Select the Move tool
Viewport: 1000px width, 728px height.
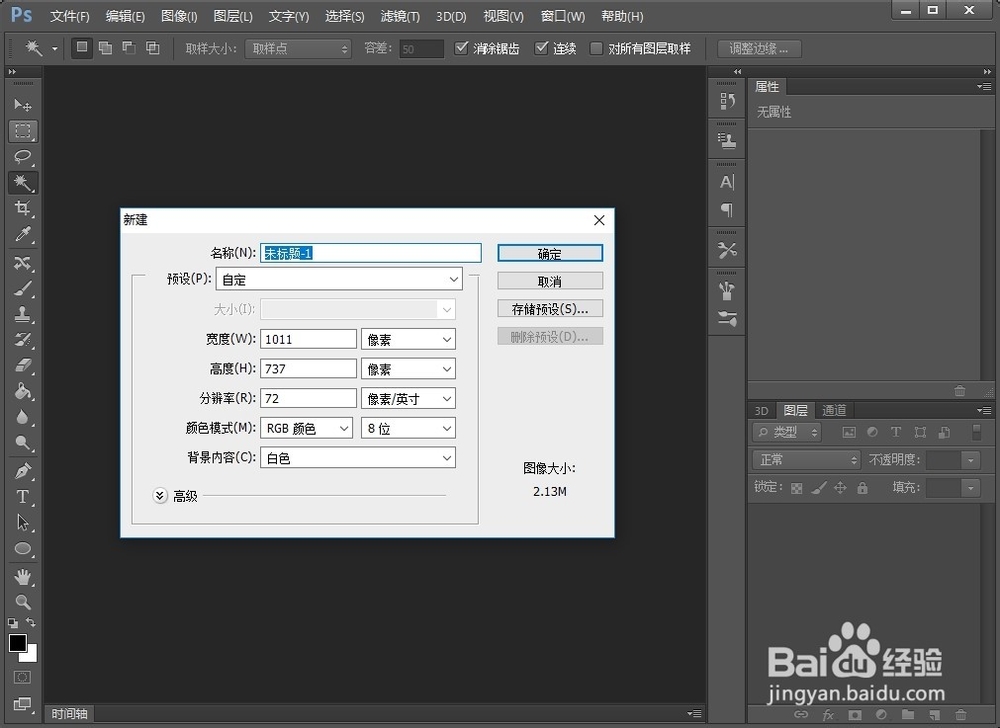point(23,105)
